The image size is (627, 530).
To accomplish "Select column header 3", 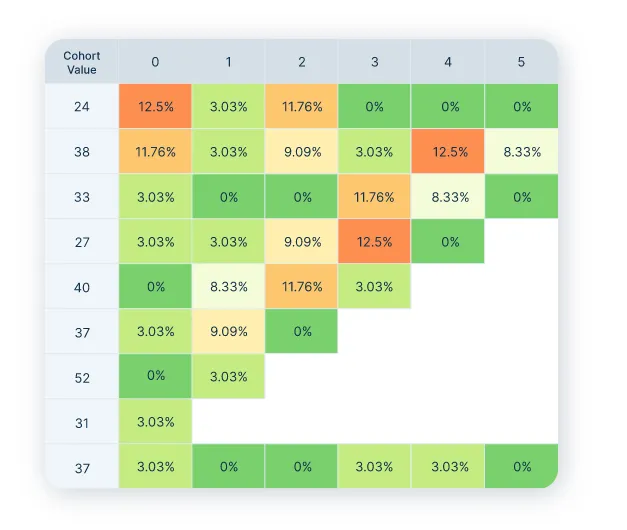I will [x=375, y=62].
